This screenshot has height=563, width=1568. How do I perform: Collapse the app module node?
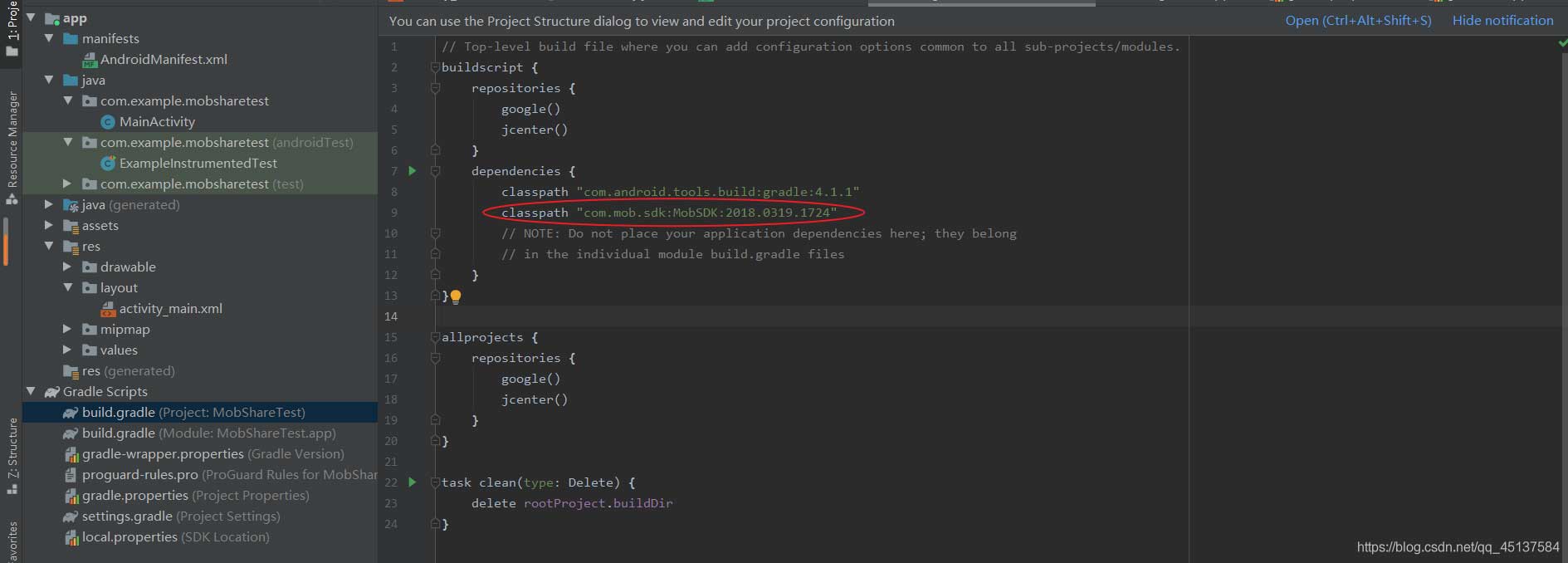click(31, 17)
